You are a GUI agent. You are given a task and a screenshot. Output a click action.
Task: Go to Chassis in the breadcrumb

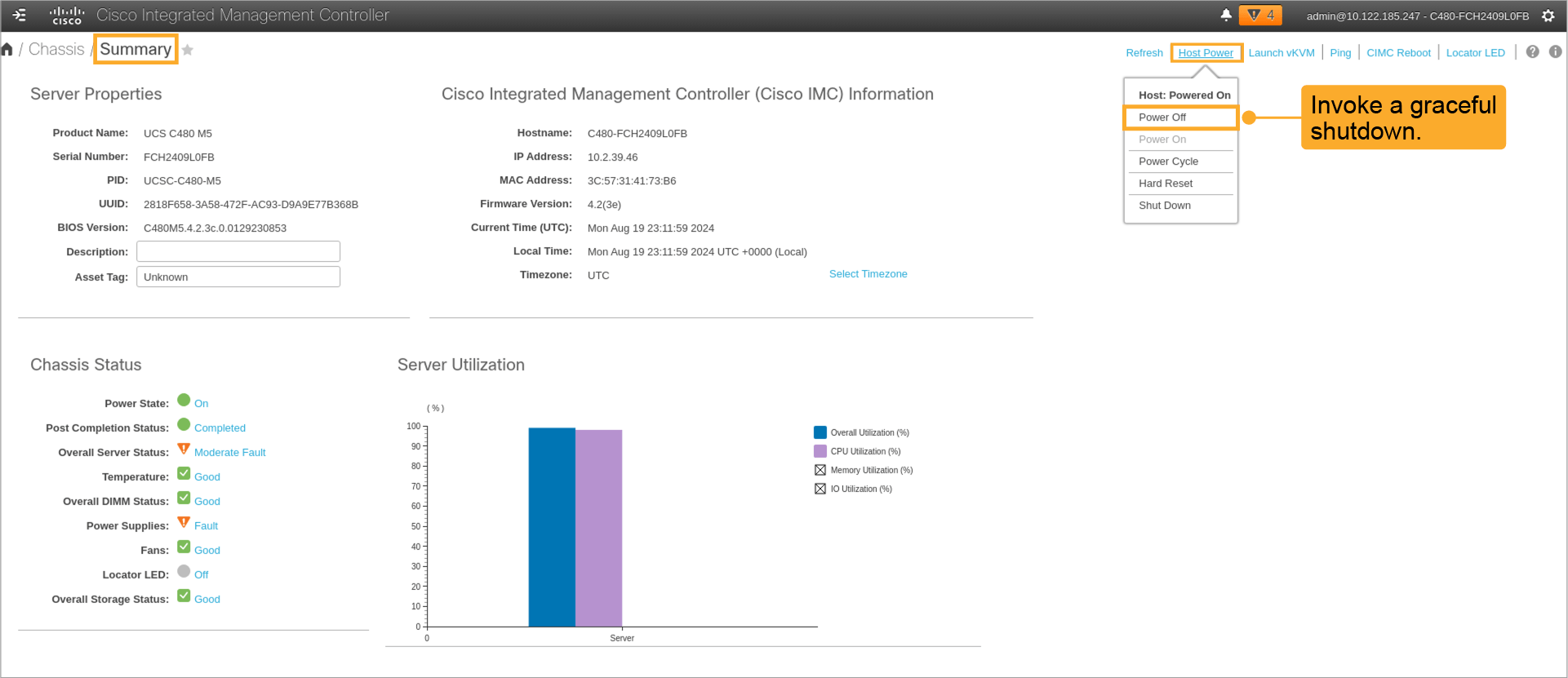tap(56, 50)
